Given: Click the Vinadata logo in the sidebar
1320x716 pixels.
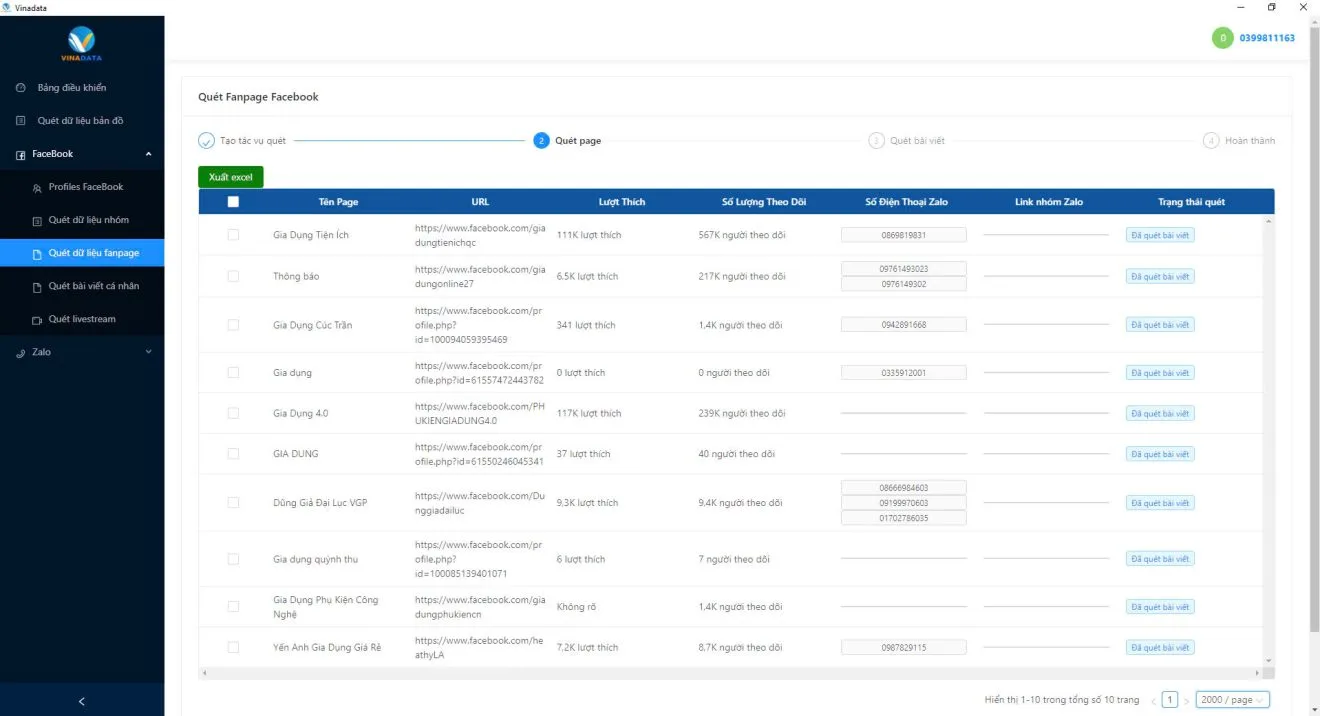Looking at the screenshot, I should 82,43.
